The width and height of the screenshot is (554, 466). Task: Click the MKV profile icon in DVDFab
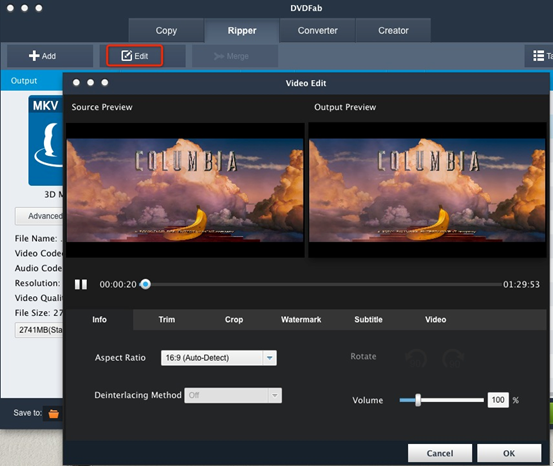46,140
